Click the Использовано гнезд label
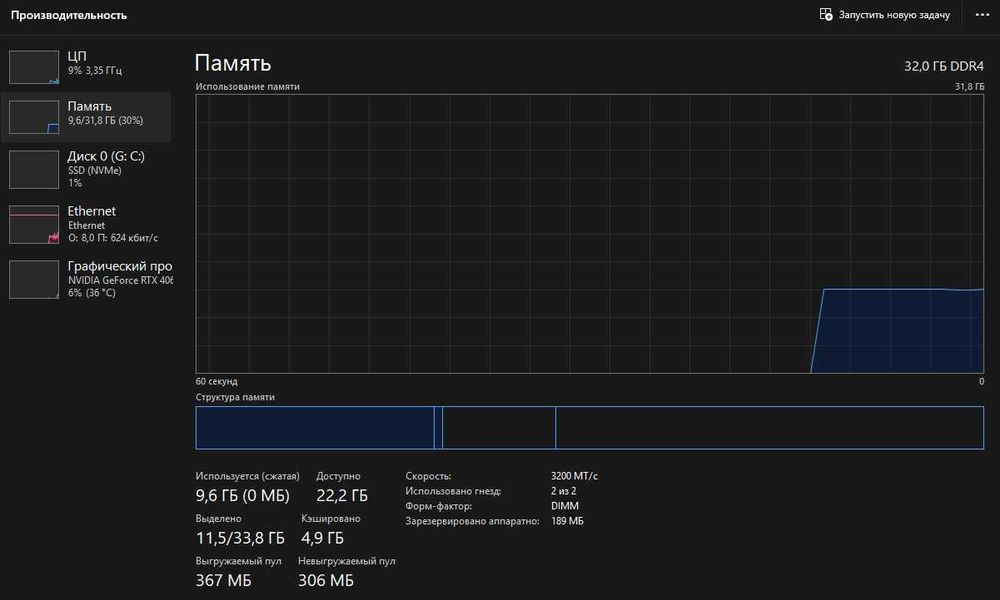1000x600 pixels. tap(453, 491)
